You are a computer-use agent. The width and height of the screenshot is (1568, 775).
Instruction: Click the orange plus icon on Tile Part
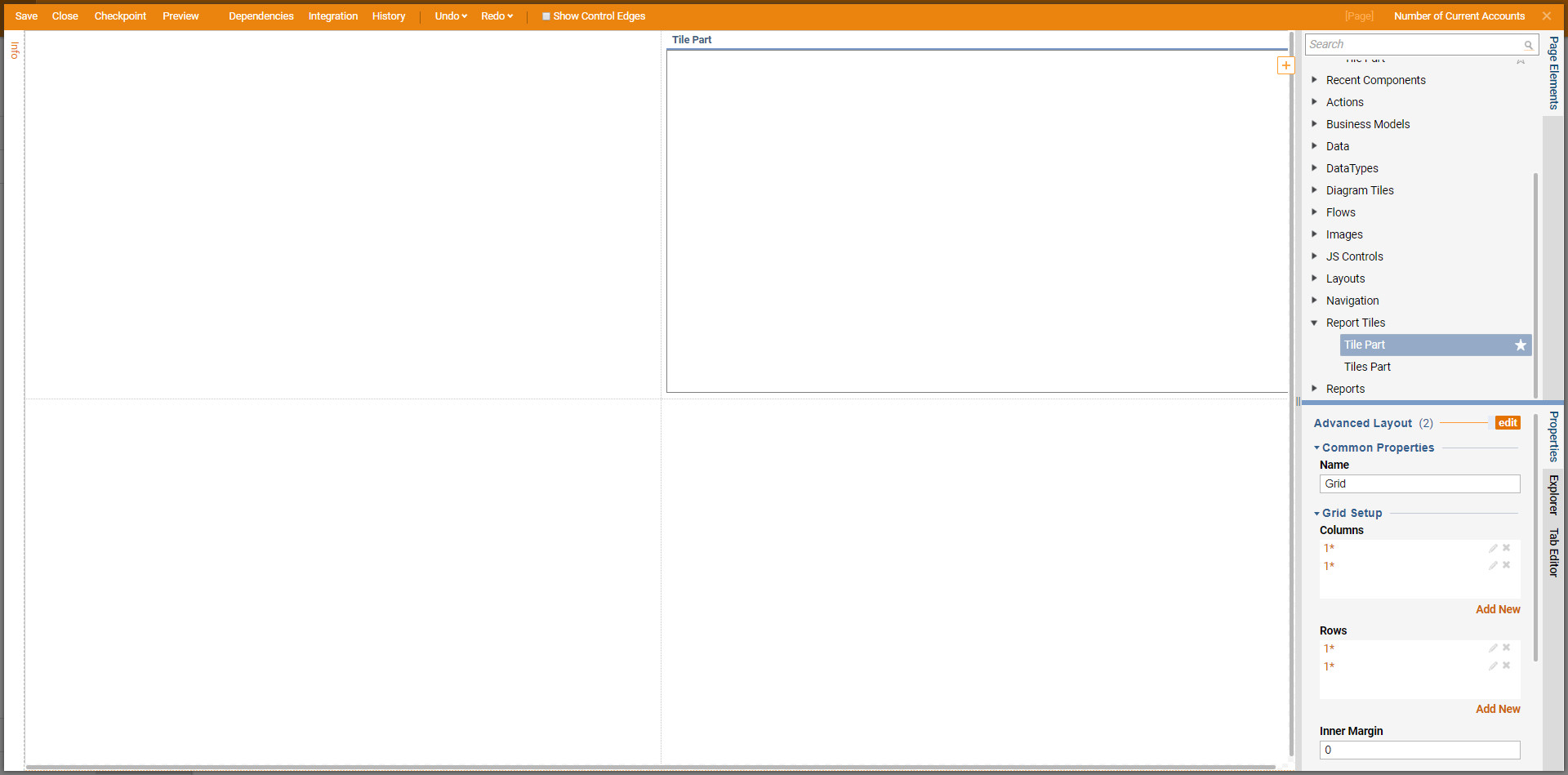1285,65
